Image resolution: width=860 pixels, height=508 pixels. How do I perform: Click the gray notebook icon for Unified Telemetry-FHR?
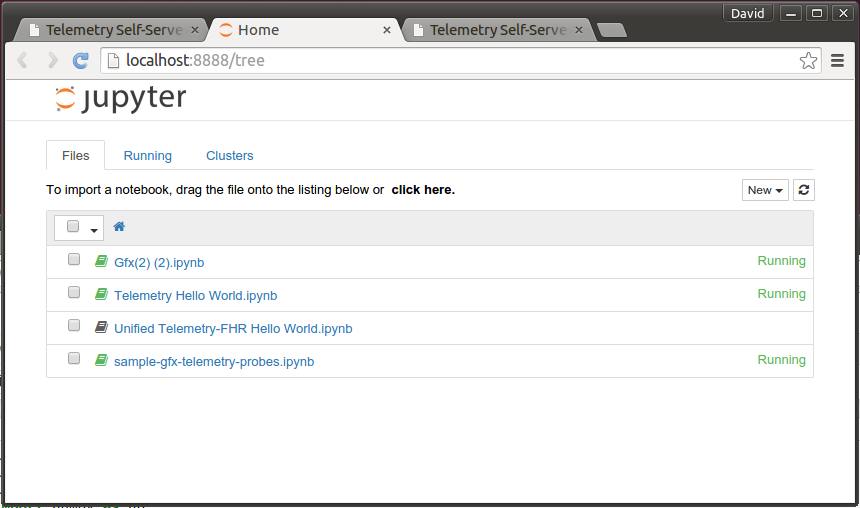pos(101,327)
